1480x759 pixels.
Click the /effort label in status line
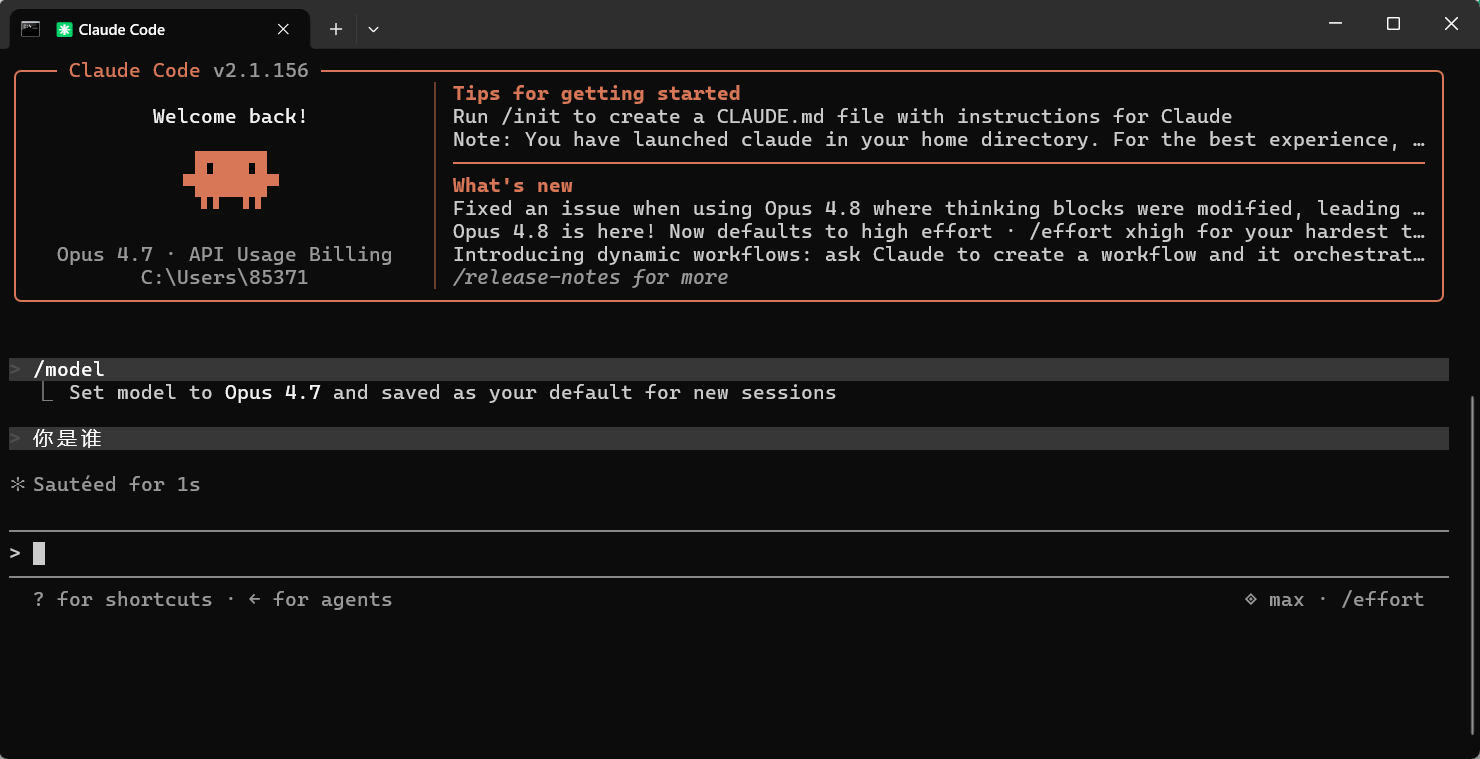pos(1382,600)
